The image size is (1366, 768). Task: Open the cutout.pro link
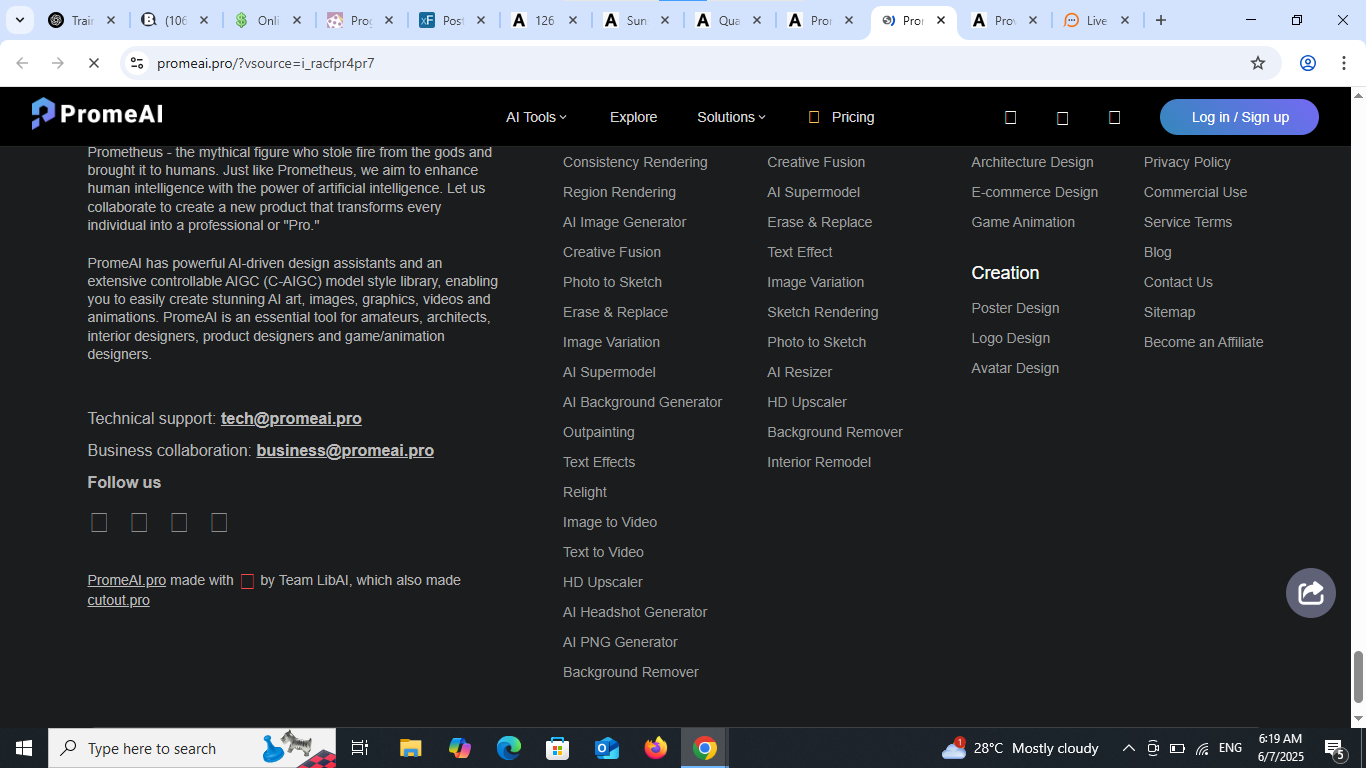pos(118,600)
